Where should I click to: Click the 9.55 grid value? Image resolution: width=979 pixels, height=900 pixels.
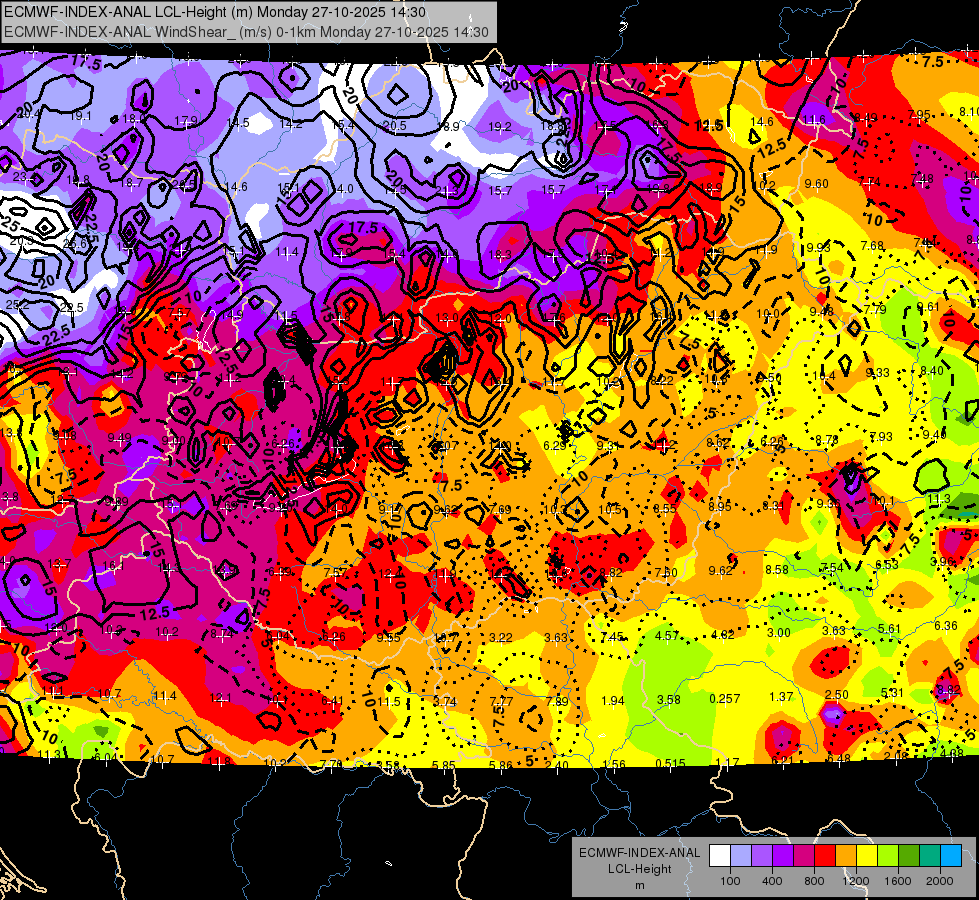(x=388, y=638)
